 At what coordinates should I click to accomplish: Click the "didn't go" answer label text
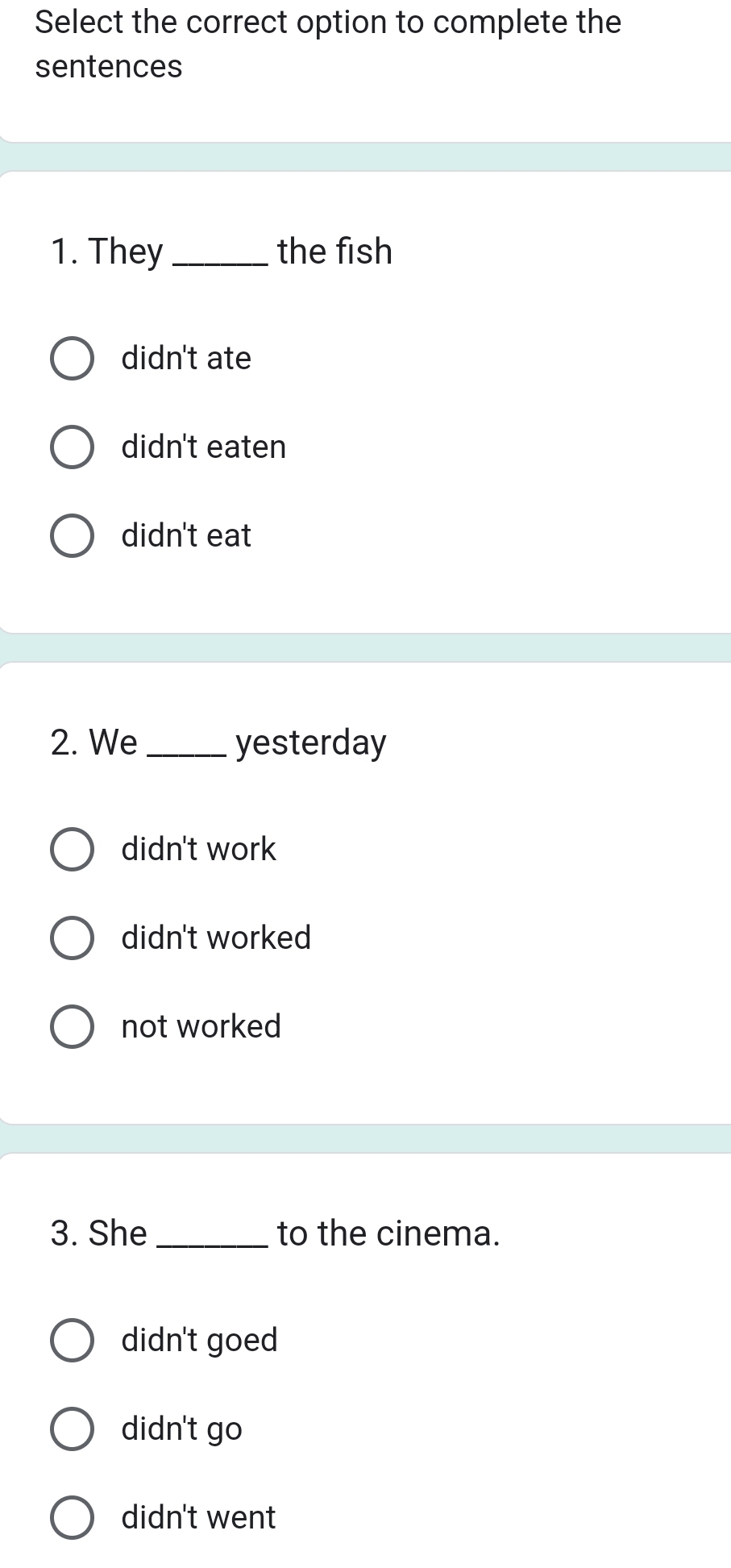[x=181, y=1429]
